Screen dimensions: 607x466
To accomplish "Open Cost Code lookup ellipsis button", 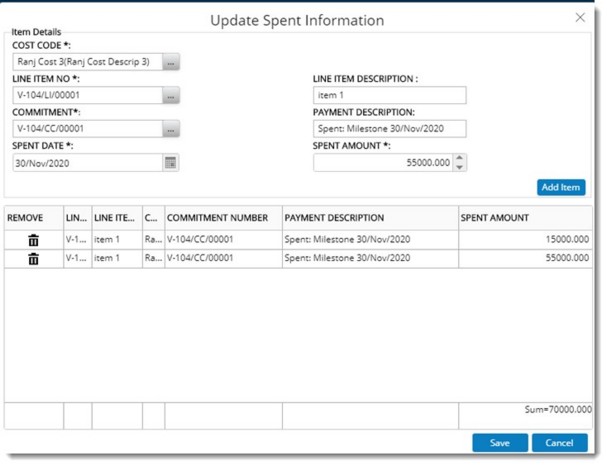I will tap(171, 62).
